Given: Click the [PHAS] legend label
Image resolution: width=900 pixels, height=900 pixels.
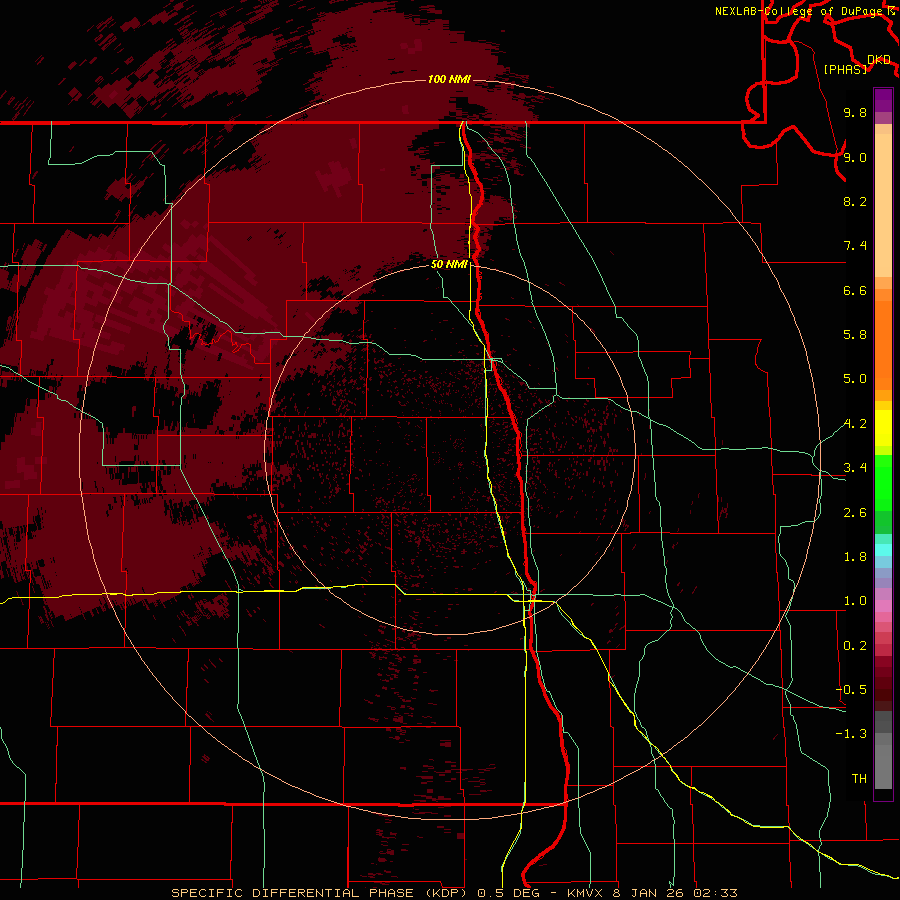Looking at the screenshot, I should [845, 69].
